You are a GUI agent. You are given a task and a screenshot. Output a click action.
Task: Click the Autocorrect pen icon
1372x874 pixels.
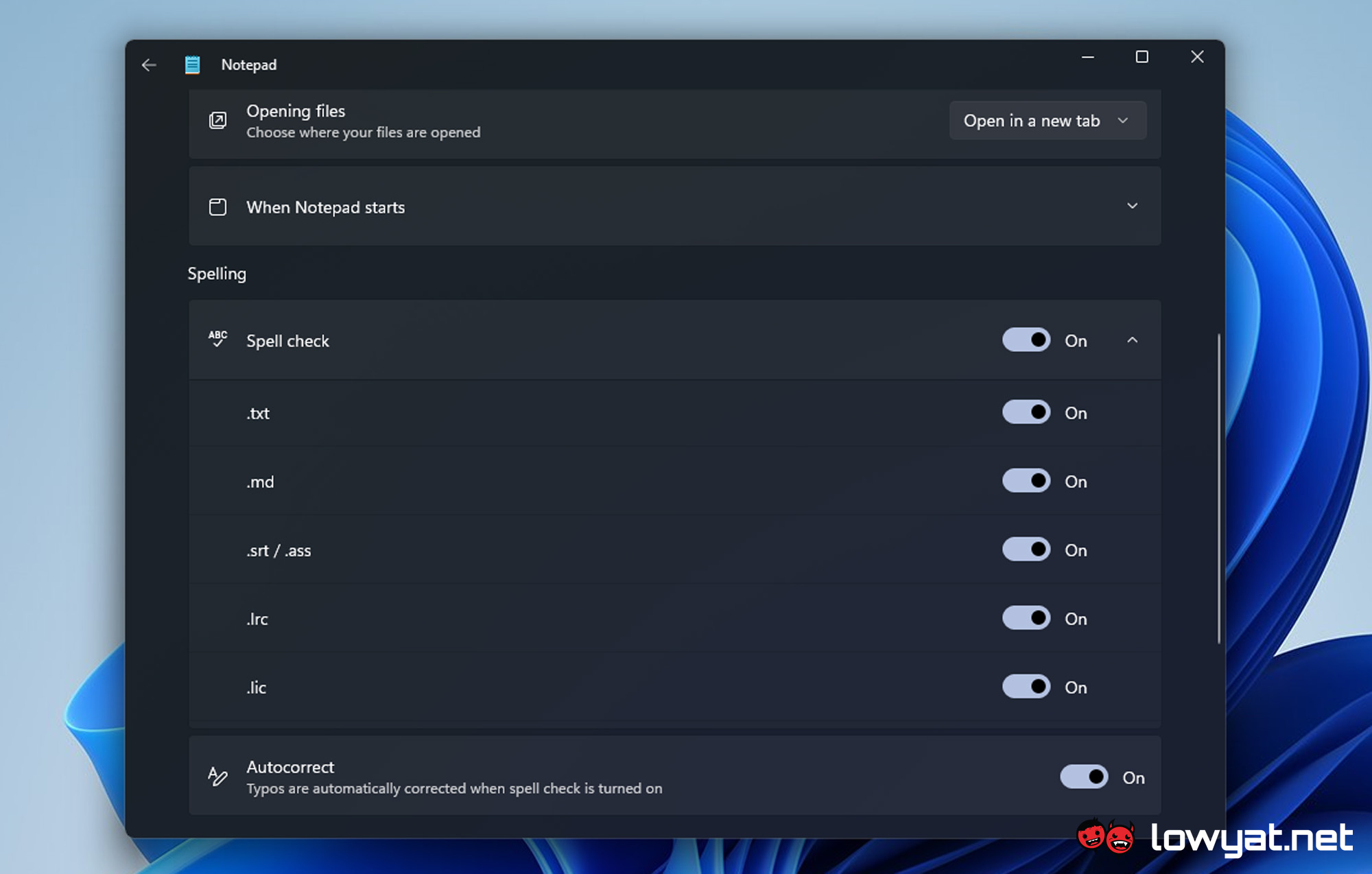tap(217, 776)
